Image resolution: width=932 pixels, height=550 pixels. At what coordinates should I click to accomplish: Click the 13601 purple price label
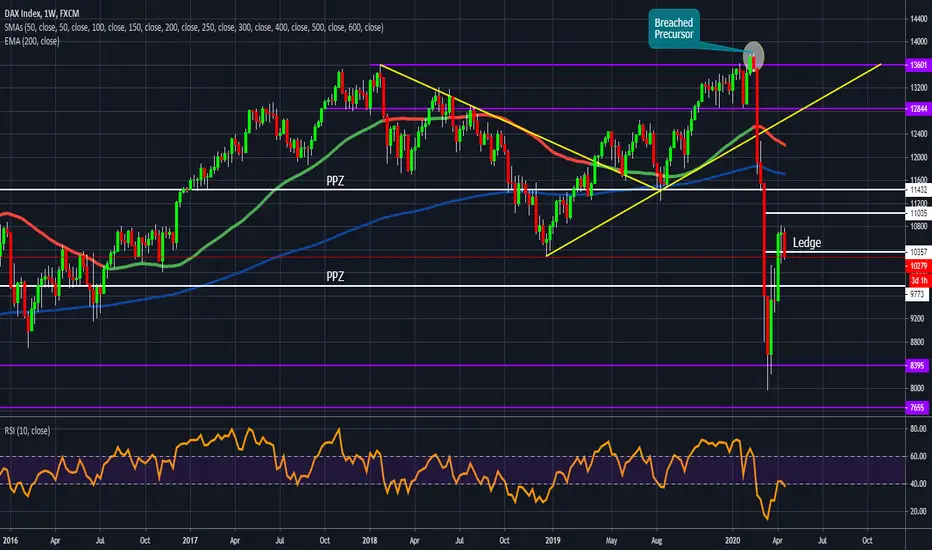918,65
